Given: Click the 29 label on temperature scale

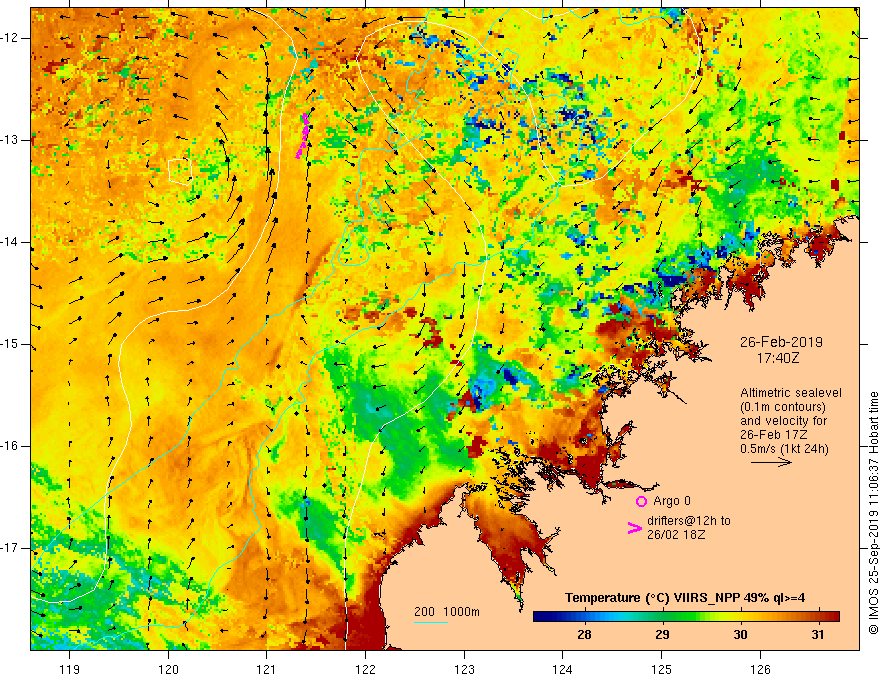Looking at the screenshot, I should pos(662,635).
